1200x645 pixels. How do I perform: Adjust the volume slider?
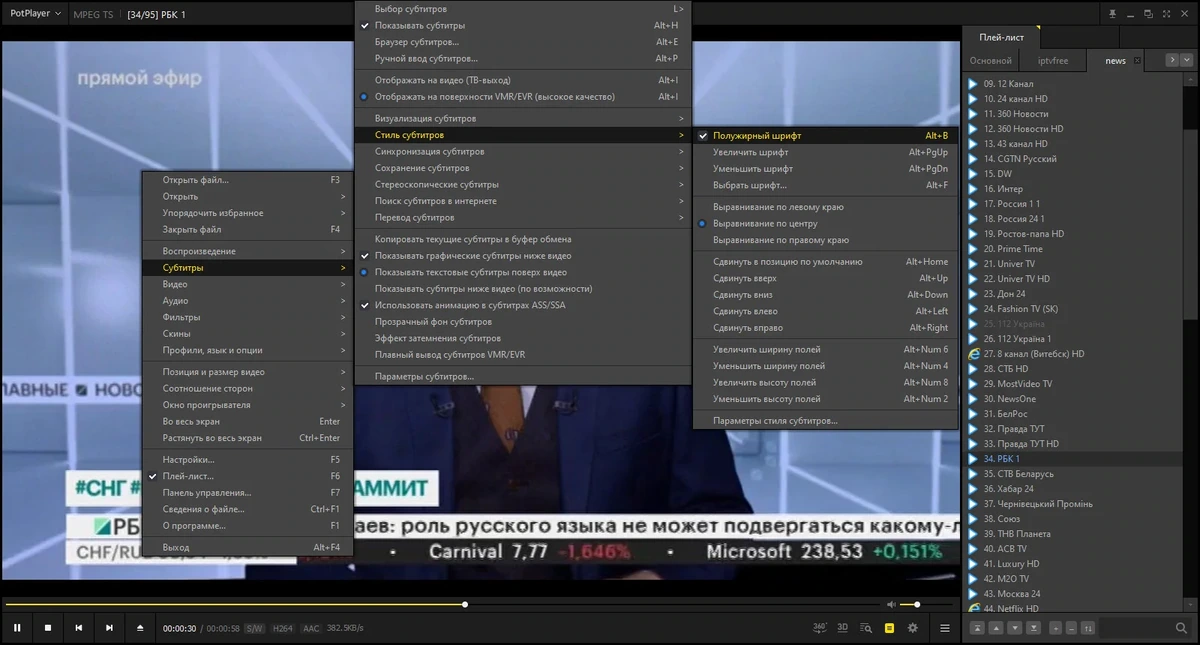tap(909, 604)
